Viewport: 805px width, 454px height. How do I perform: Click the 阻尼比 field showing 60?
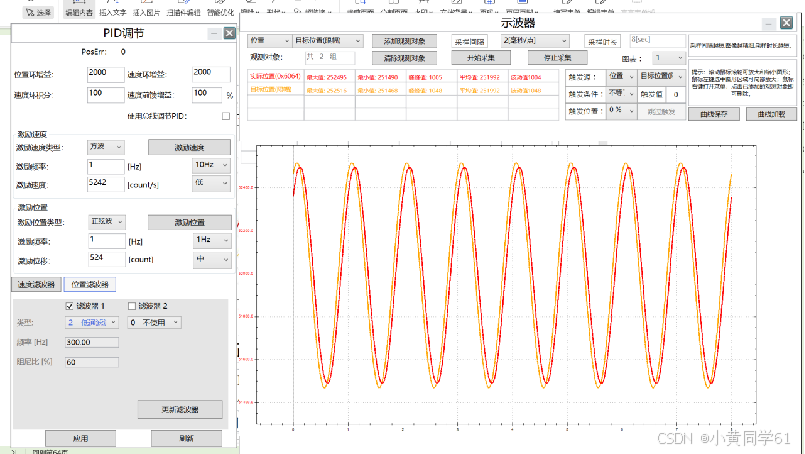(x=92, y=362)
